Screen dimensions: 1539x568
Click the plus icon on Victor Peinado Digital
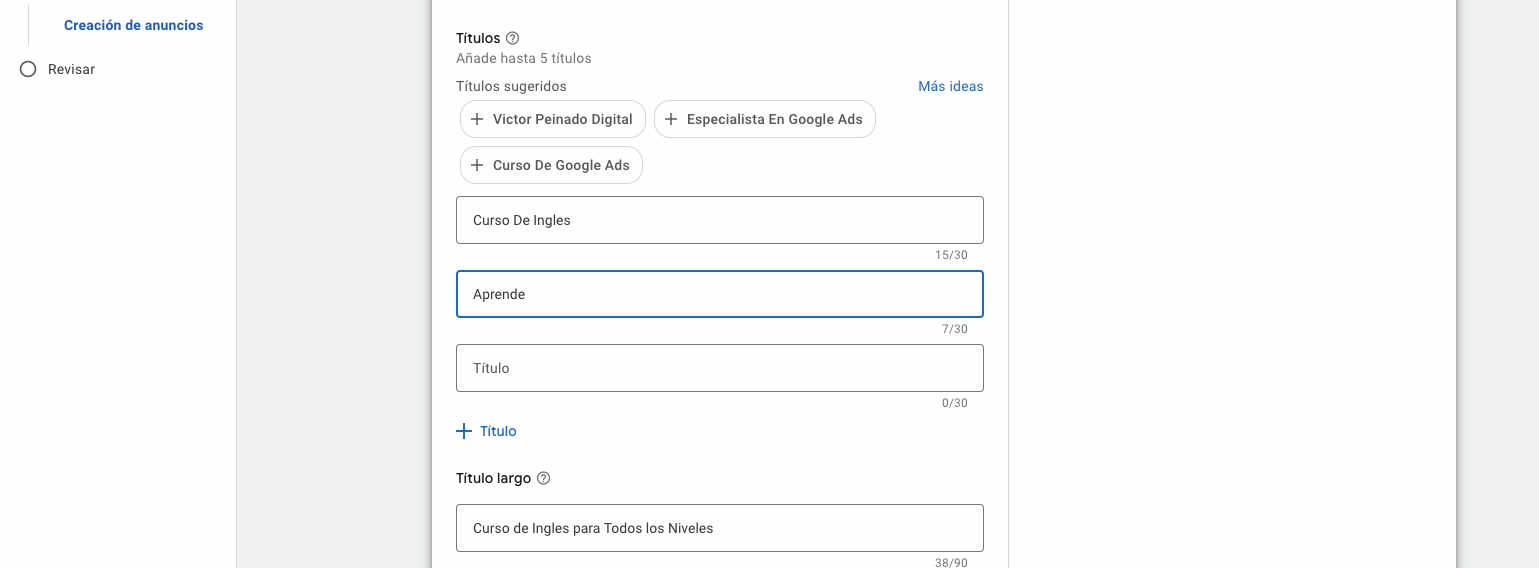(477, 119)
